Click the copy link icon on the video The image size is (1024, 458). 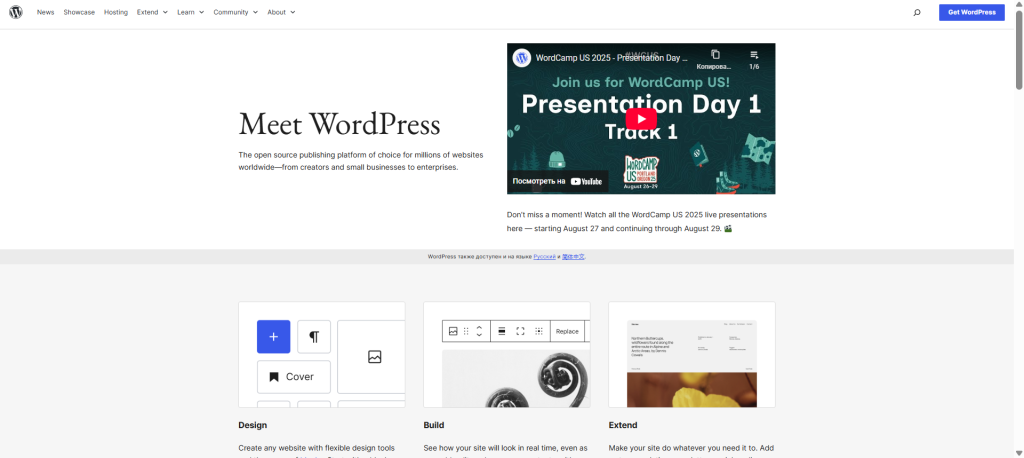tap(715, 56)
